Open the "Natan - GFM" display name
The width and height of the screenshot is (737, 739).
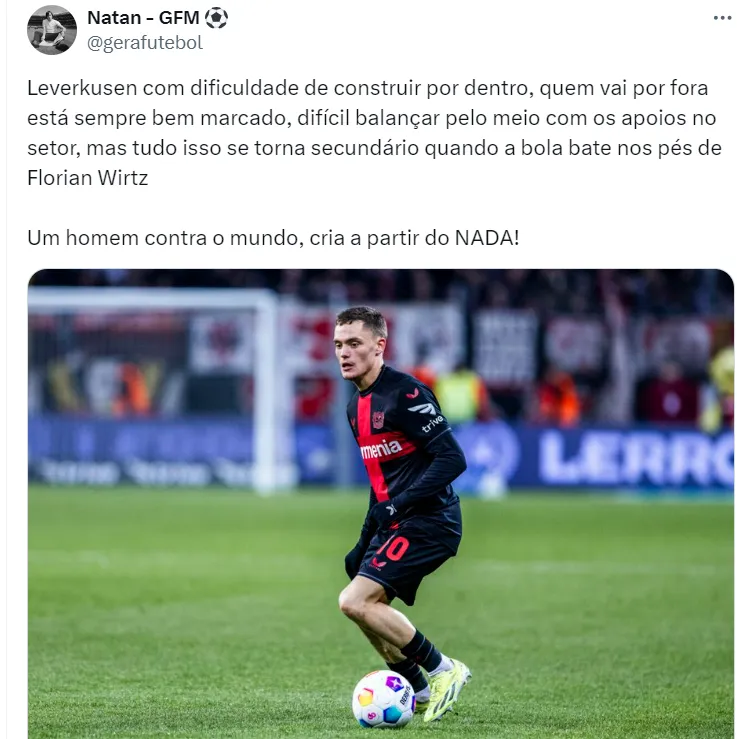pos(143,18)
